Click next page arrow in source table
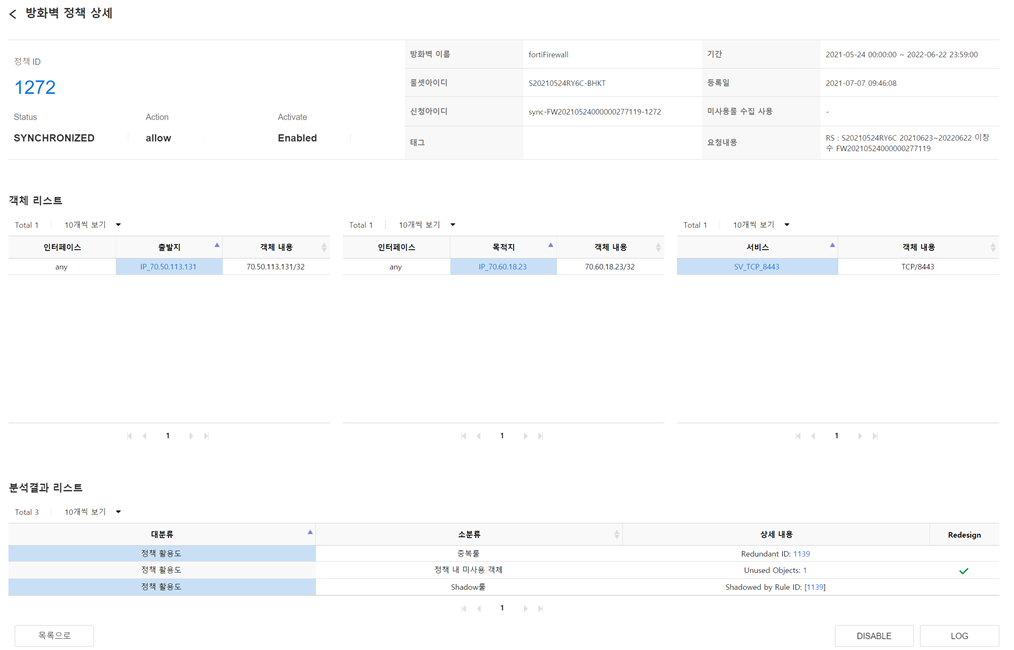The image size is (1014, 650). (191, 436)
